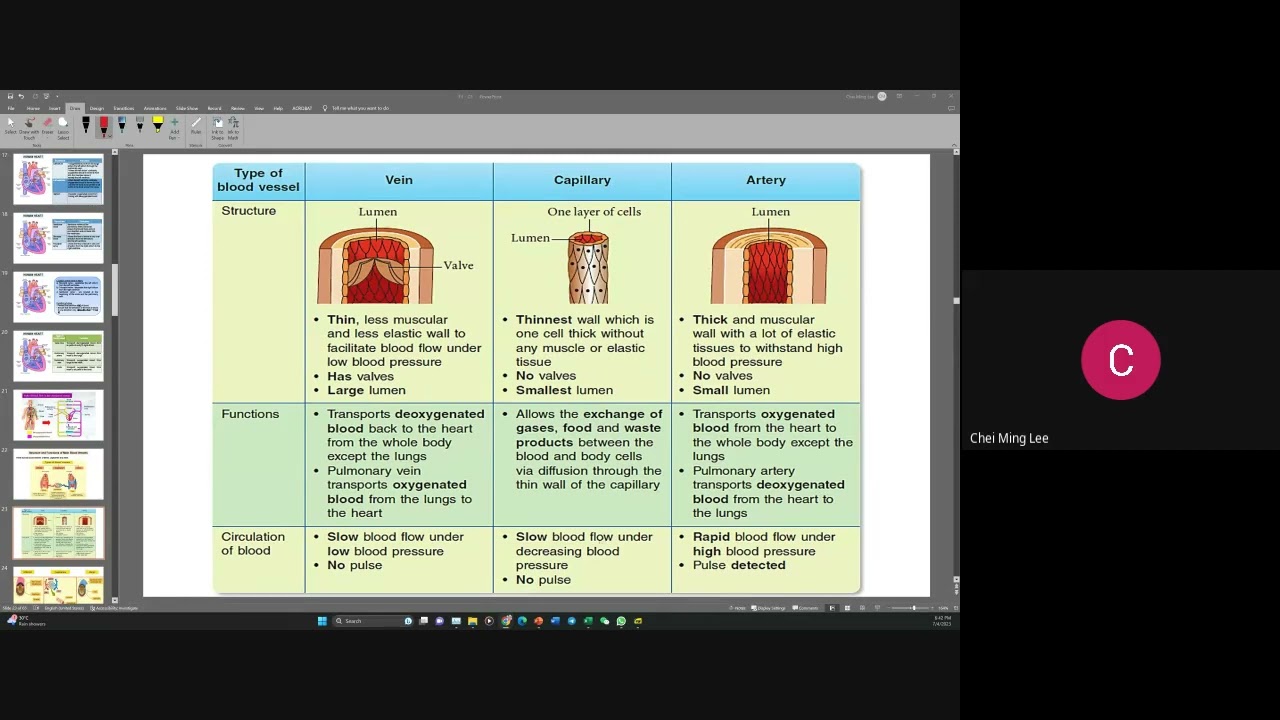Click the taskbar clock and date

[942, 621]
